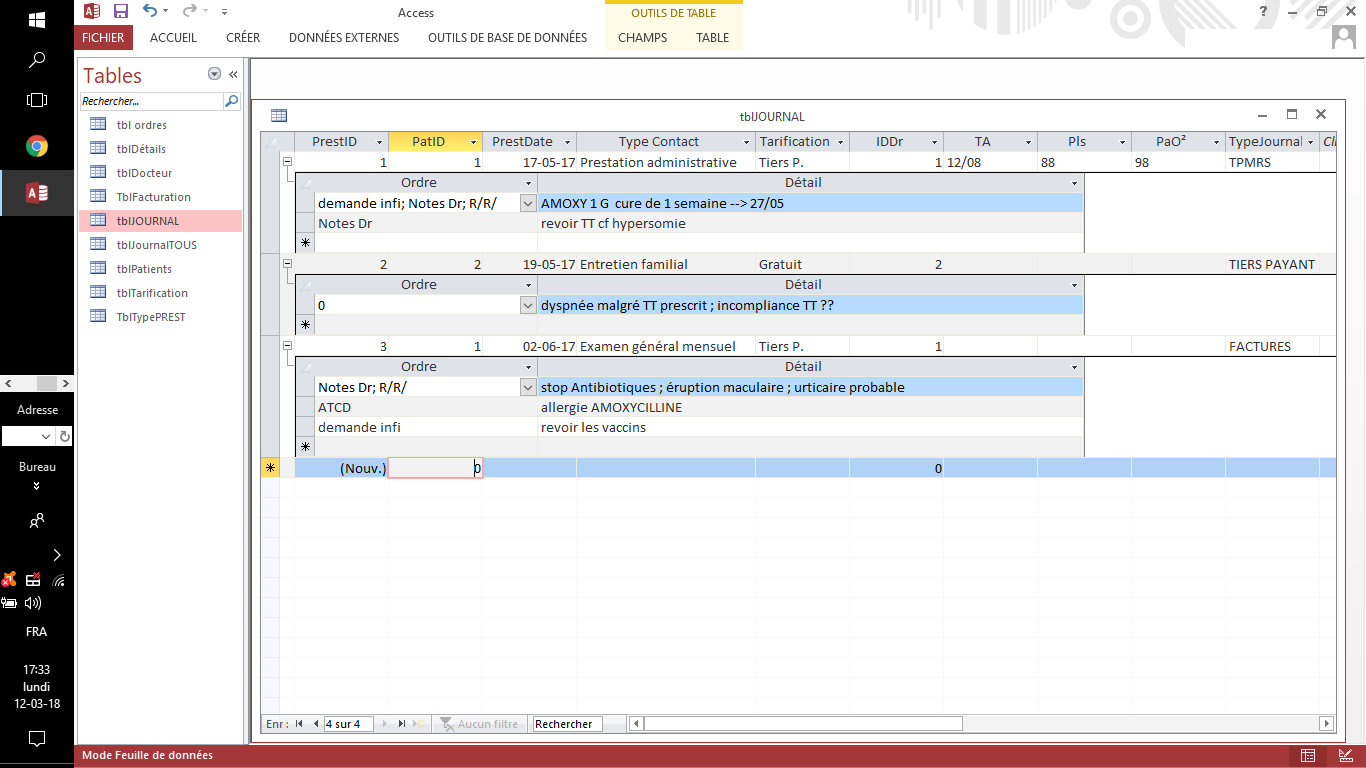Select the new record row selector asterisk
The height and width of the screenshot is (768, 1366).
pyautogui.click(x=270, y=468)
